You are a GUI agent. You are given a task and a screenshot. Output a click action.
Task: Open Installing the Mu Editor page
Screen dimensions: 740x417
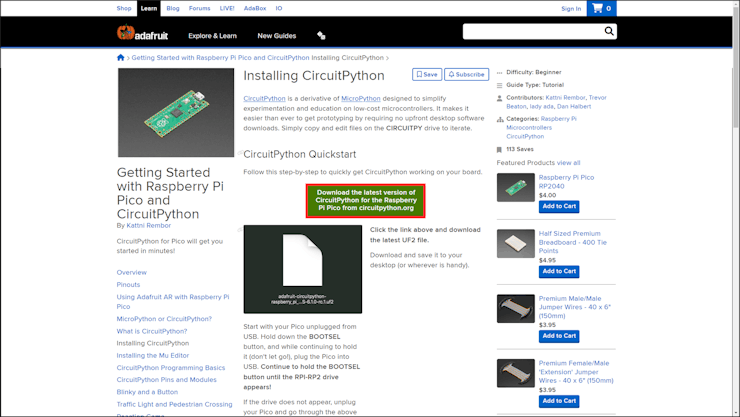153,355
